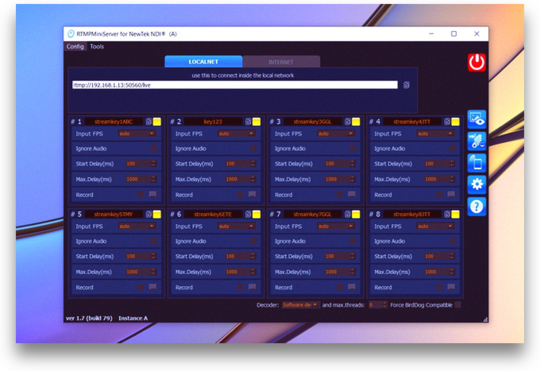Enable Ignore Audio for channel 1
This screenshot has height=371, width=540.
pos(154,148)
